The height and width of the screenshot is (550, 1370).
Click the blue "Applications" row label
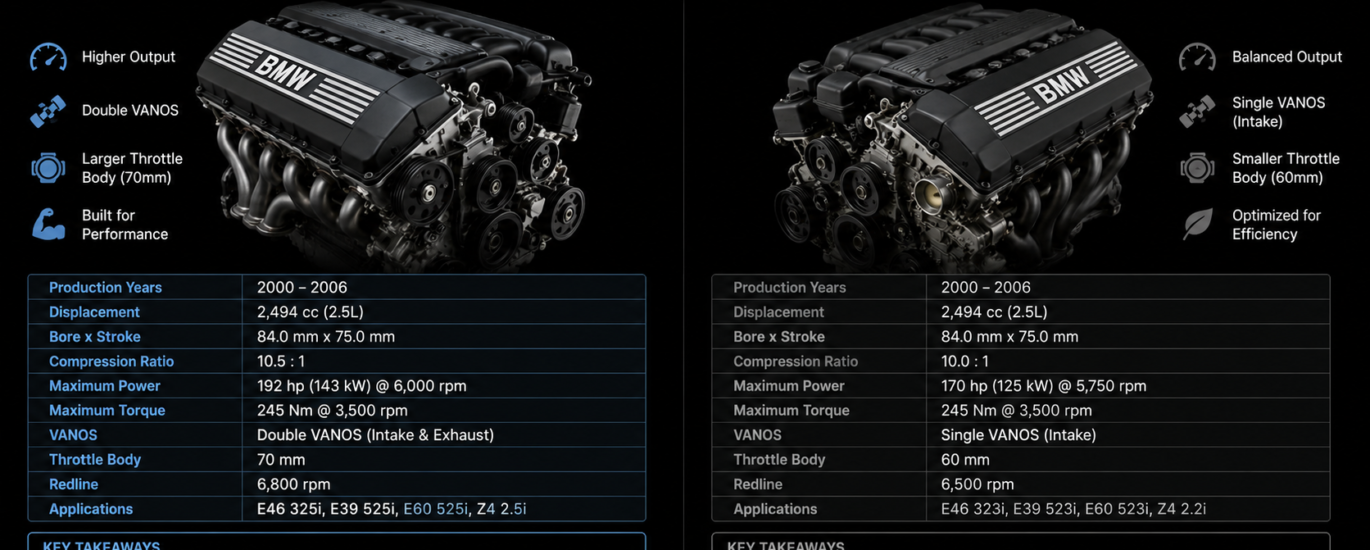(x=91, y=509)
